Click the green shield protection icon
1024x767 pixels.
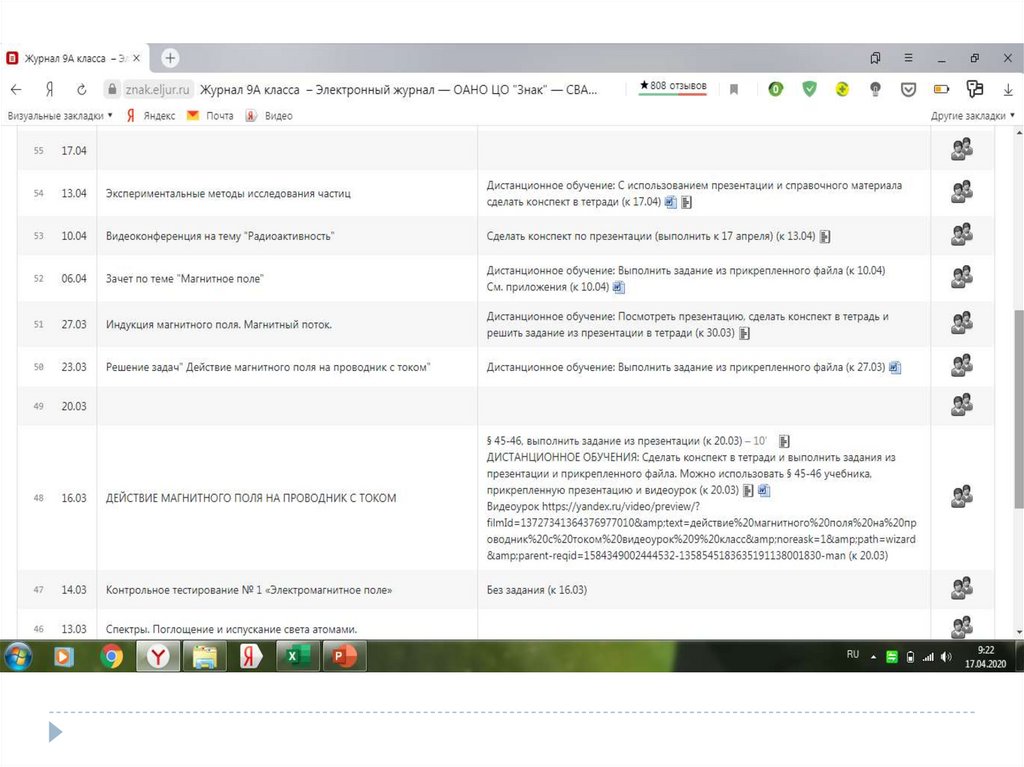tap(809, 89)
